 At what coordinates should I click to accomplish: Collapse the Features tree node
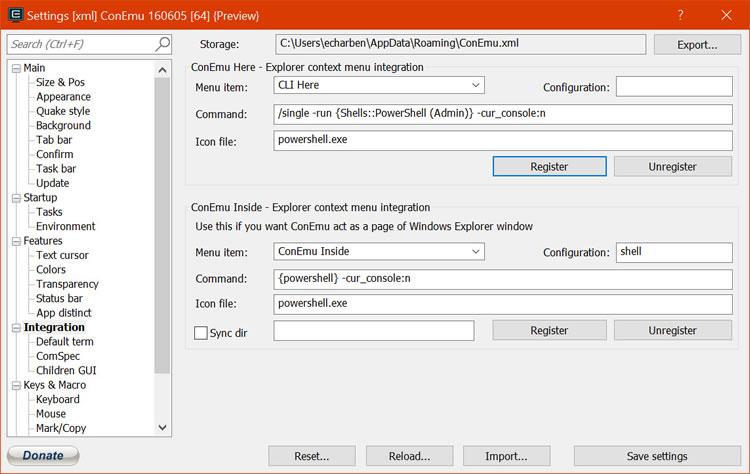tap(16, 242)
